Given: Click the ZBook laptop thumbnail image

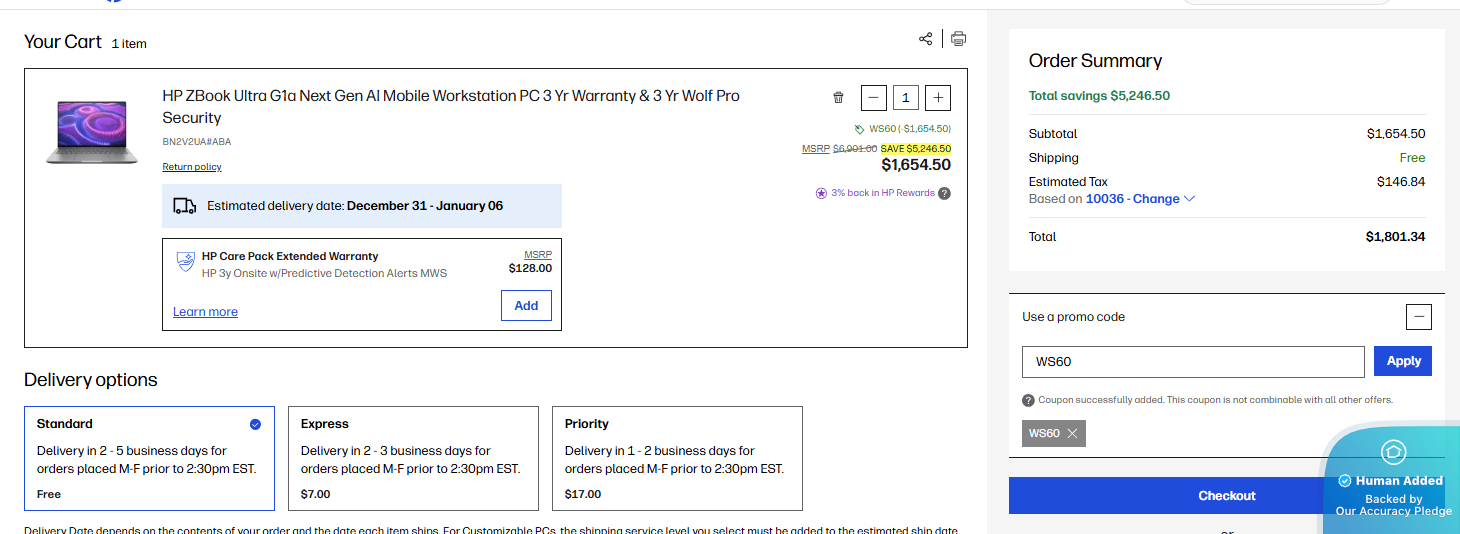Looking at the screenshot, I should tap(91, 130).
